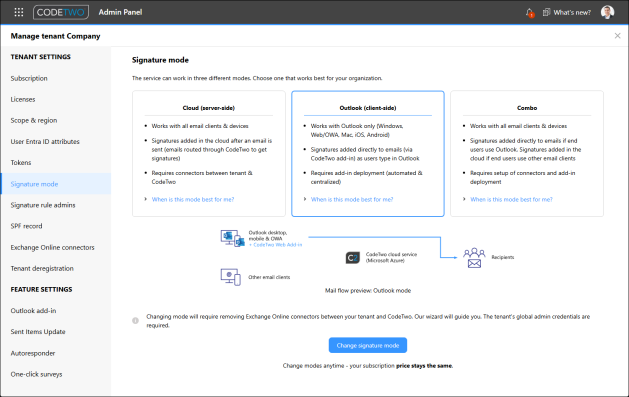Click the 'price stays the same' text

[x=424, y=366]
